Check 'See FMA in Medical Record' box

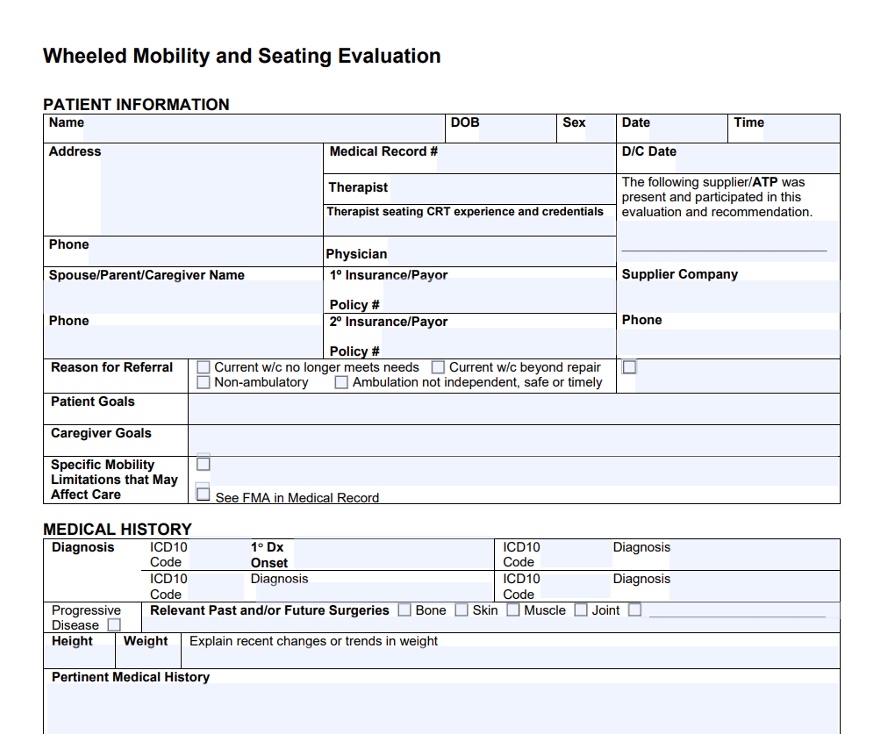click(x=203, y=494)
